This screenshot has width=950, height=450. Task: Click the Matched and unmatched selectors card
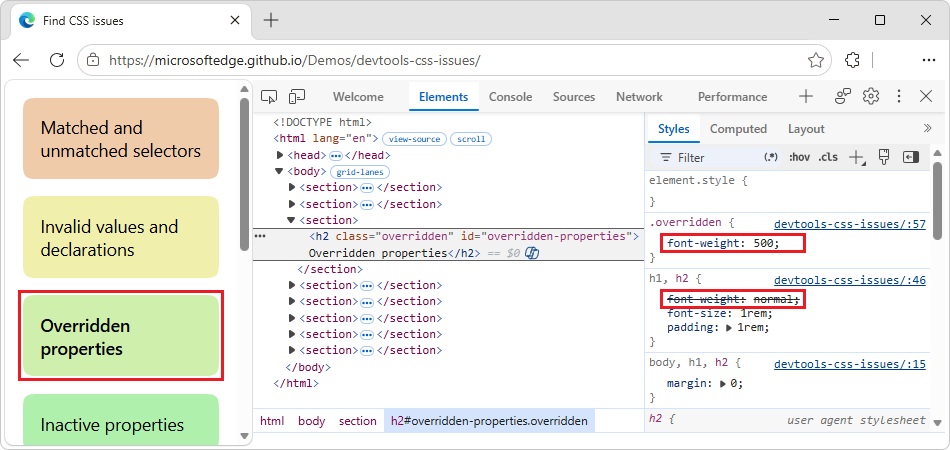(121, 139)
